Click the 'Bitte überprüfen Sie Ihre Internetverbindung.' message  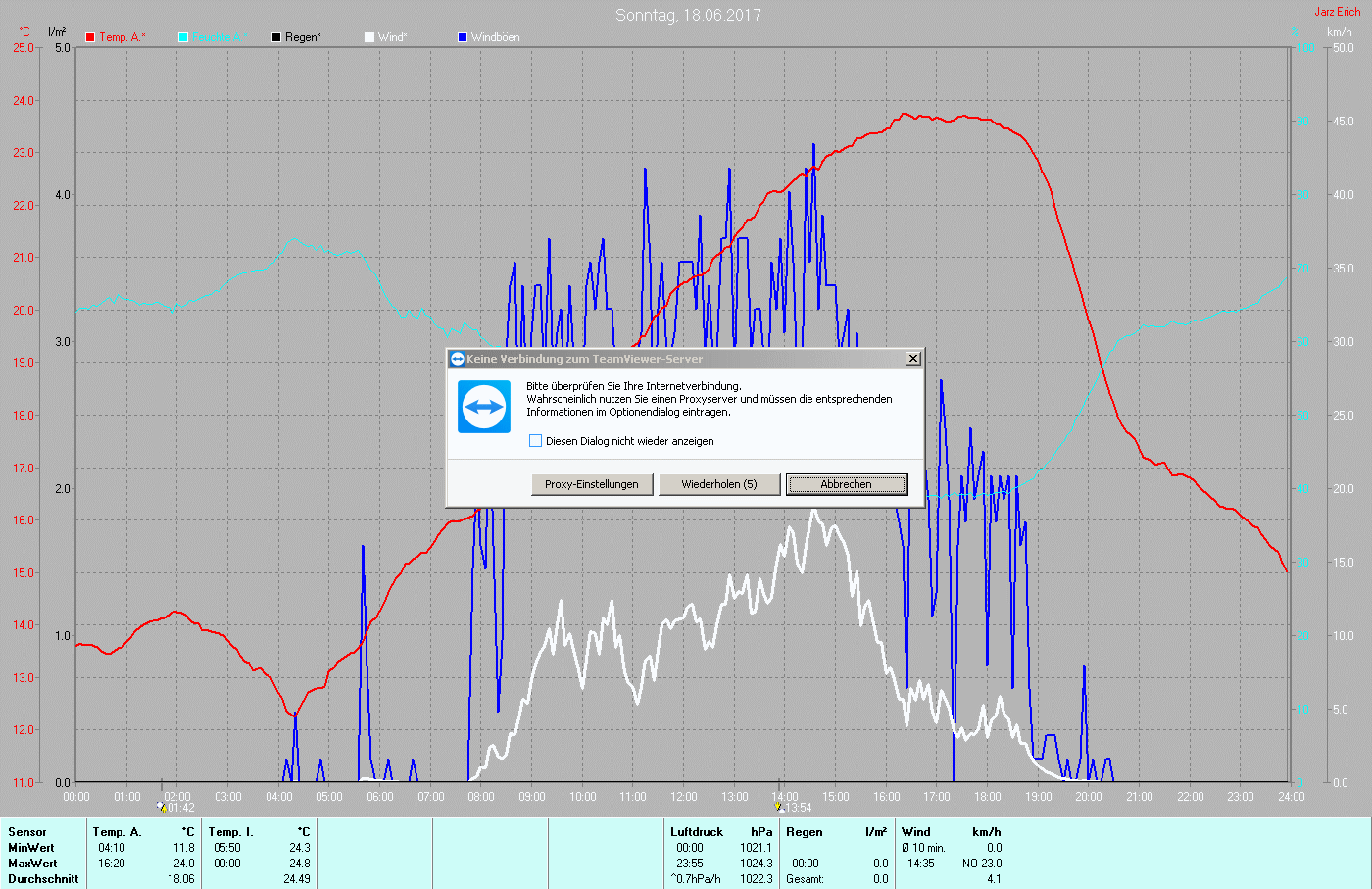[634, 386]
